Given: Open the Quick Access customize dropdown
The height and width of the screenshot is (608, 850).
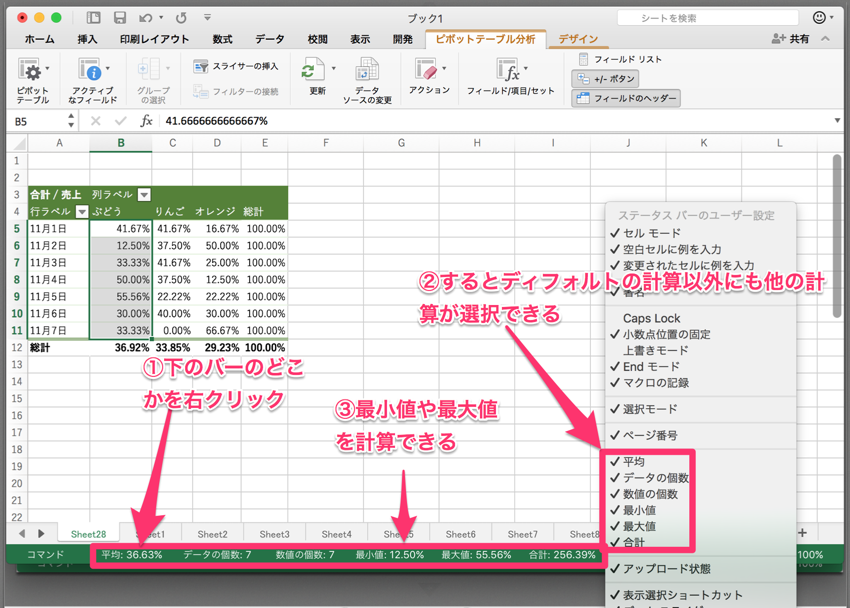Looking at the screenshot, I should (208, 18).
